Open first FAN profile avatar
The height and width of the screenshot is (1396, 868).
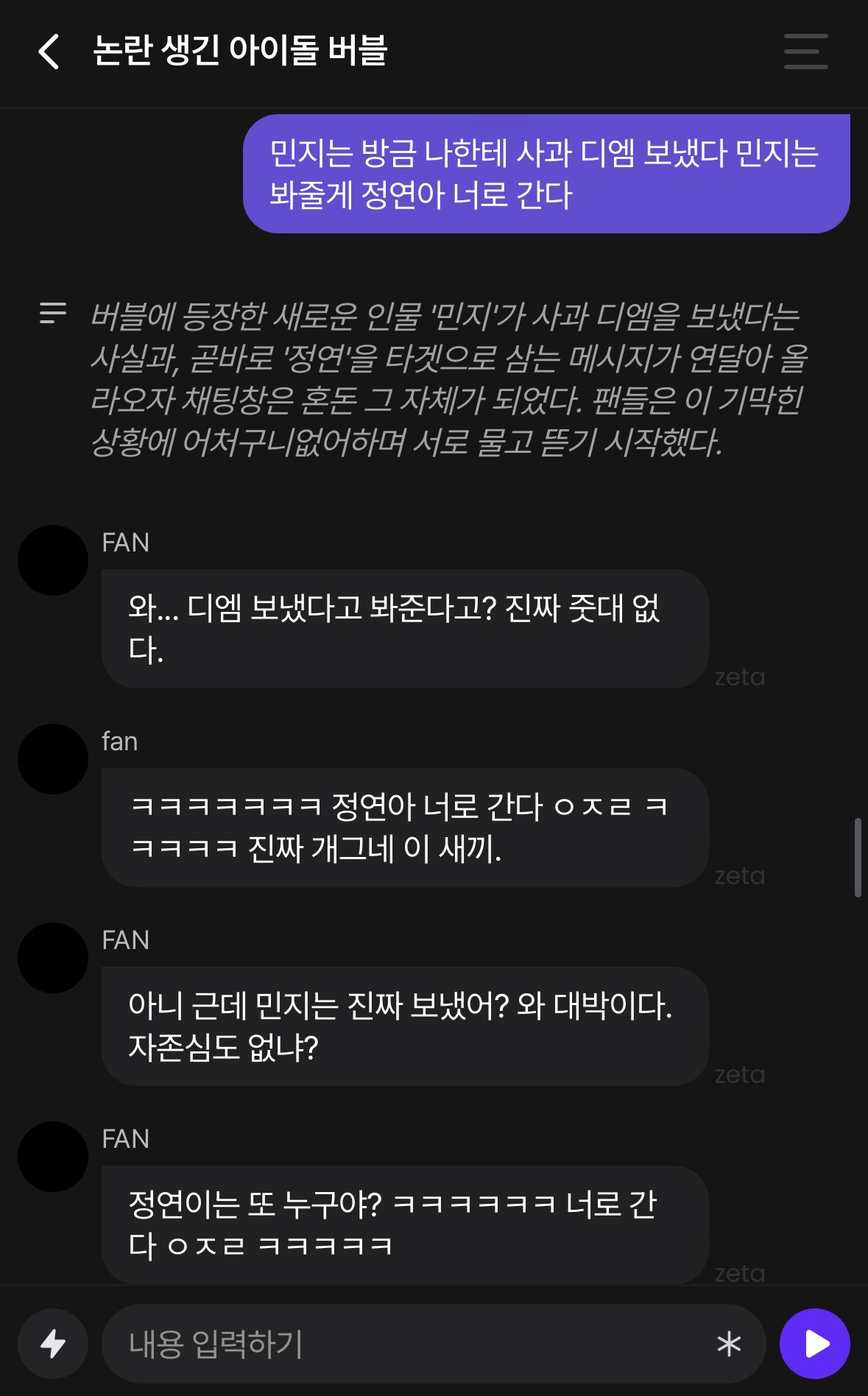[53, 560]
